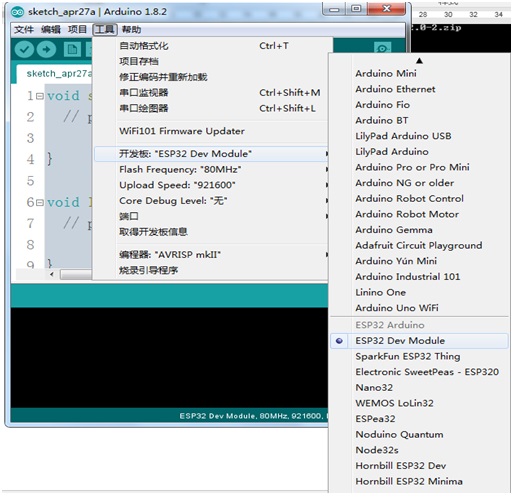Image resolution: width=515 pixels, height=500 pixels.
Task: Click the Upload arrow toolbar icon
Action: [x=46, y=50]
